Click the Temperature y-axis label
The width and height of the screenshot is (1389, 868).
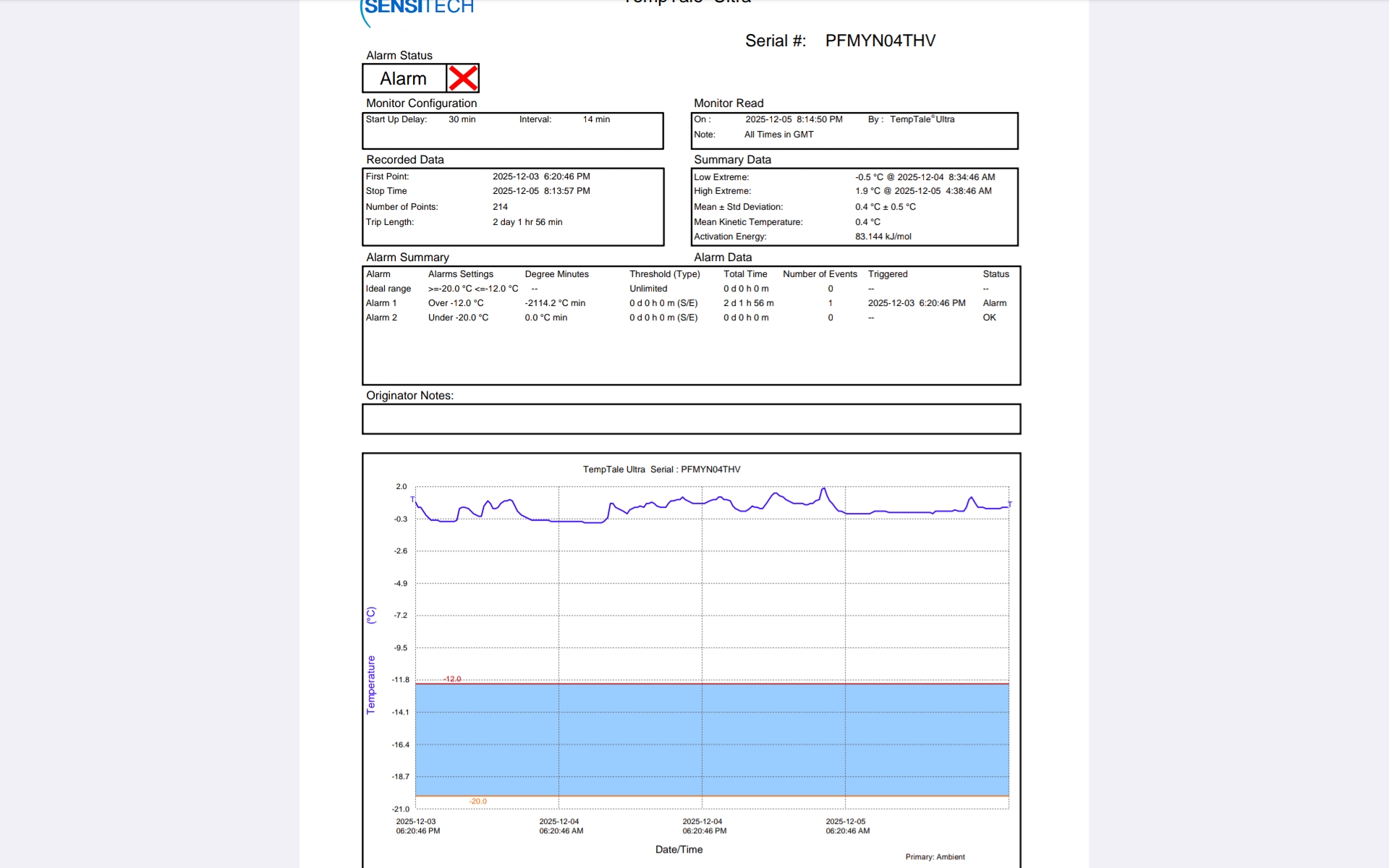(x=371, y=684)
